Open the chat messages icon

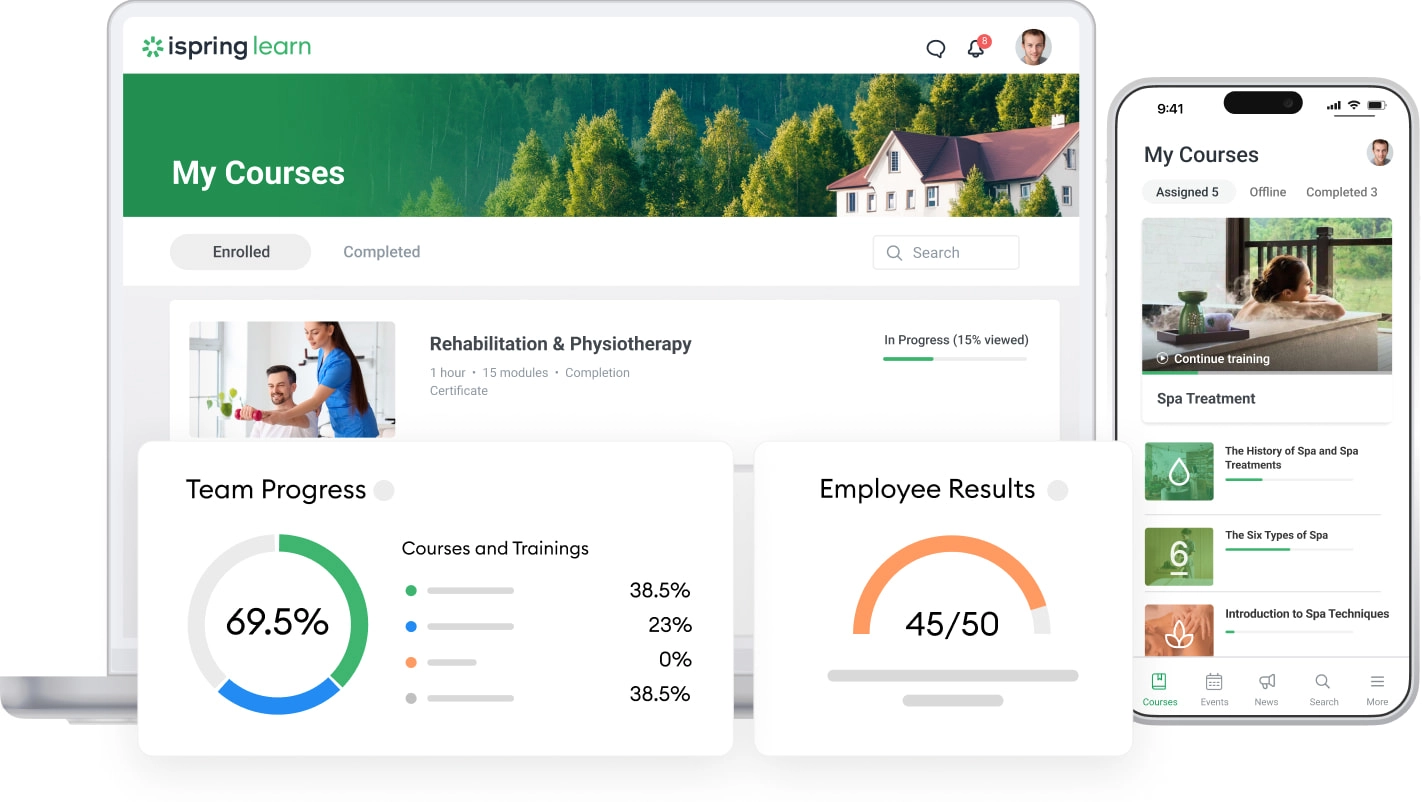tap(935, 48)
